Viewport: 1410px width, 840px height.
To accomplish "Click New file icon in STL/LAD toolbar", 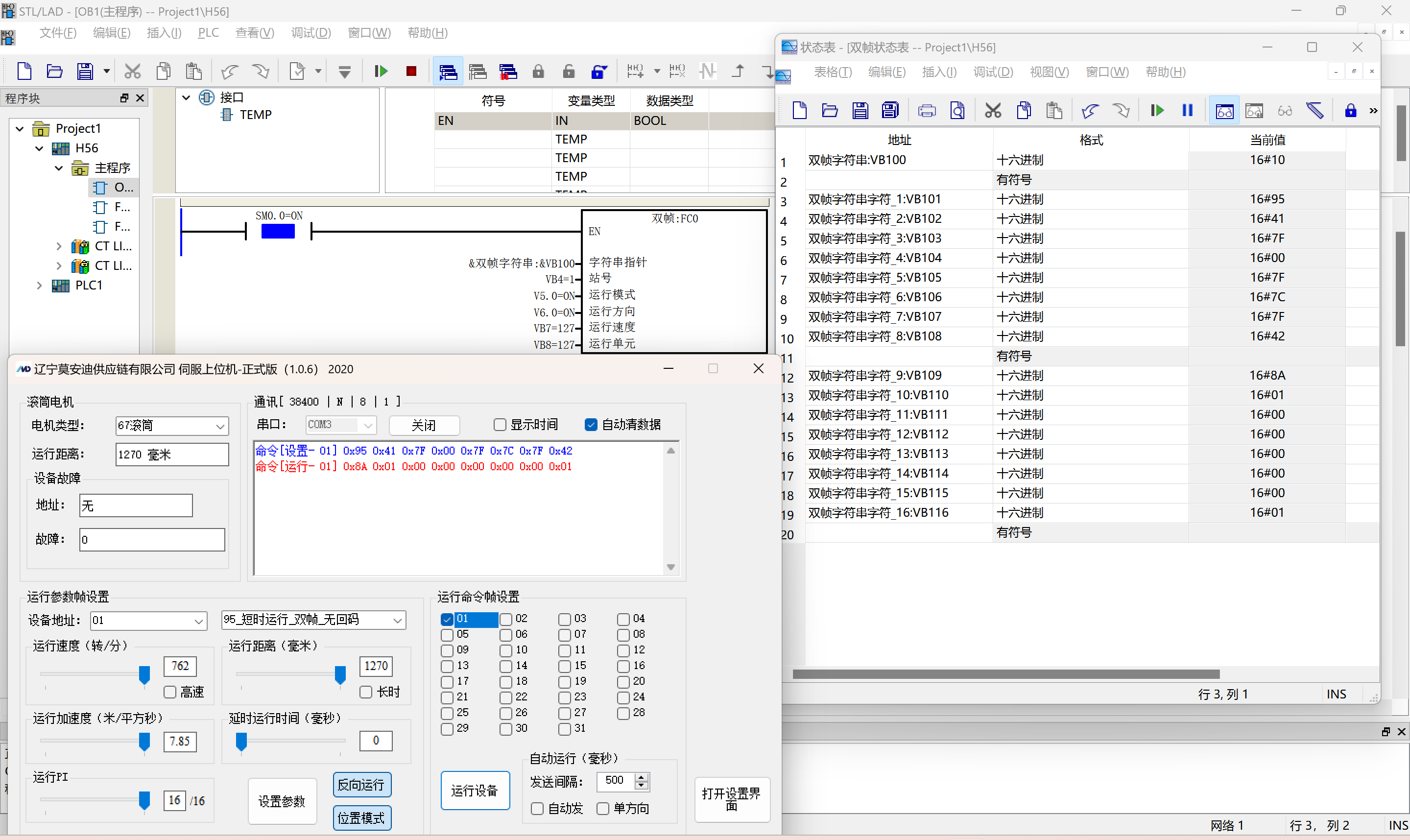I will 24,72.
